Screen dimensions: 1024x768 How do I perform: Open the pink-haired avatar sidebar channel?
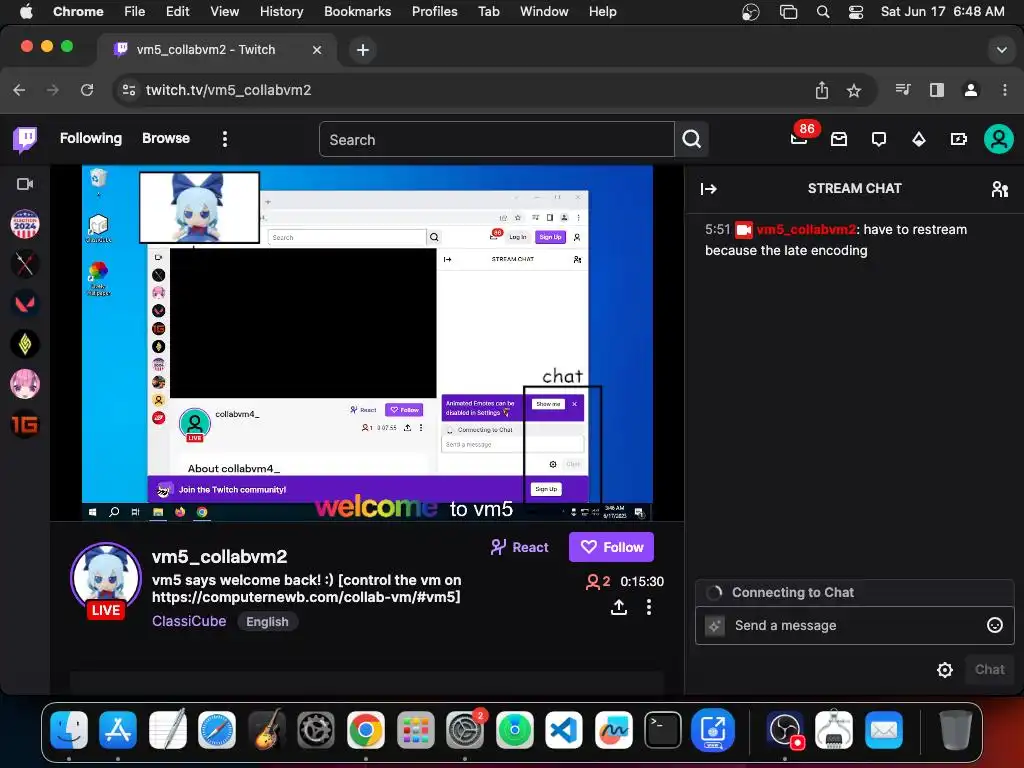point(25,384)
